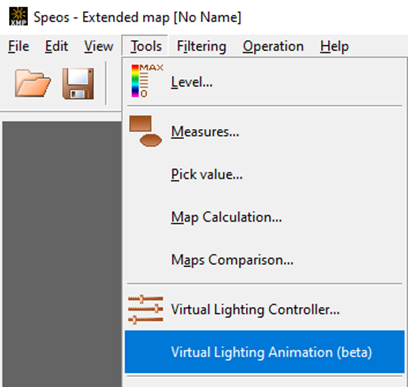
Task: Click the Save floppy disk icon
Action: pos(78,83)
